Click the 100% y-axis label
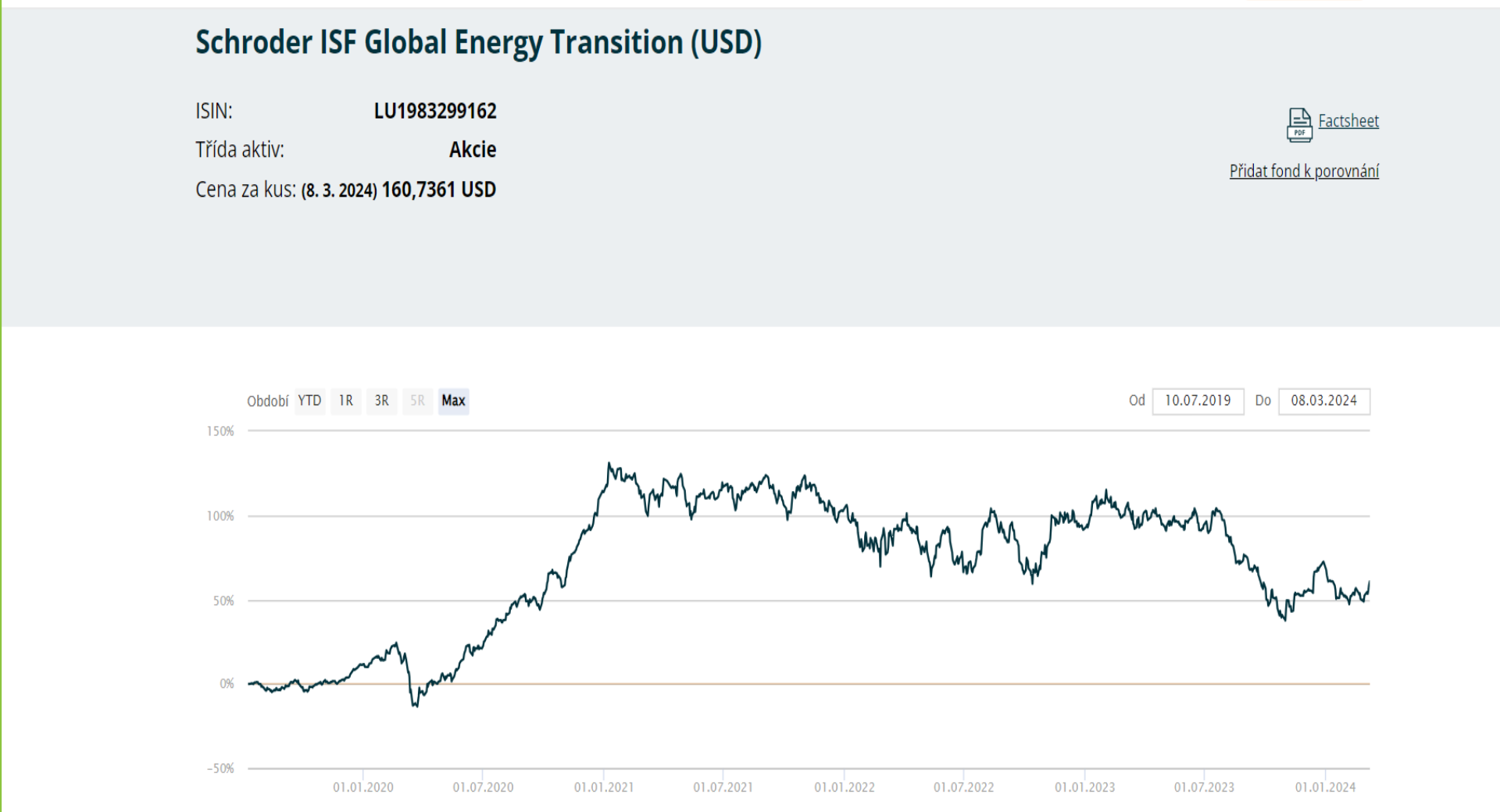This screenshot has width=1500, height=812. point(220,516)
